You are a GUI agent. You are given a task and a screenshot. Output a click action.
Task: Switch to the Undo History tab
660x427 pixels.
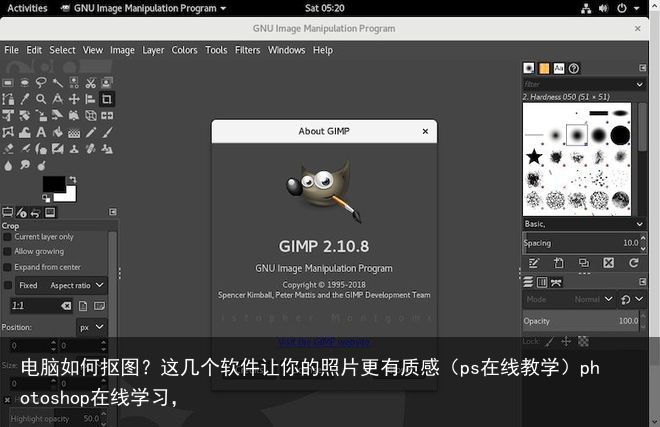[x=35, y=213]
